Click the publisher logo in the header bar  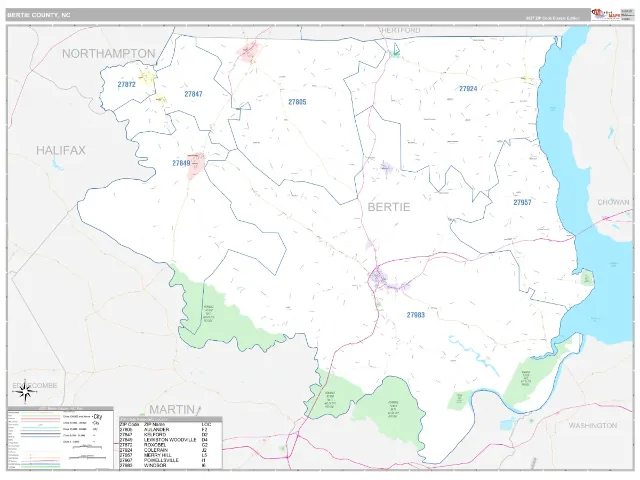606,15
